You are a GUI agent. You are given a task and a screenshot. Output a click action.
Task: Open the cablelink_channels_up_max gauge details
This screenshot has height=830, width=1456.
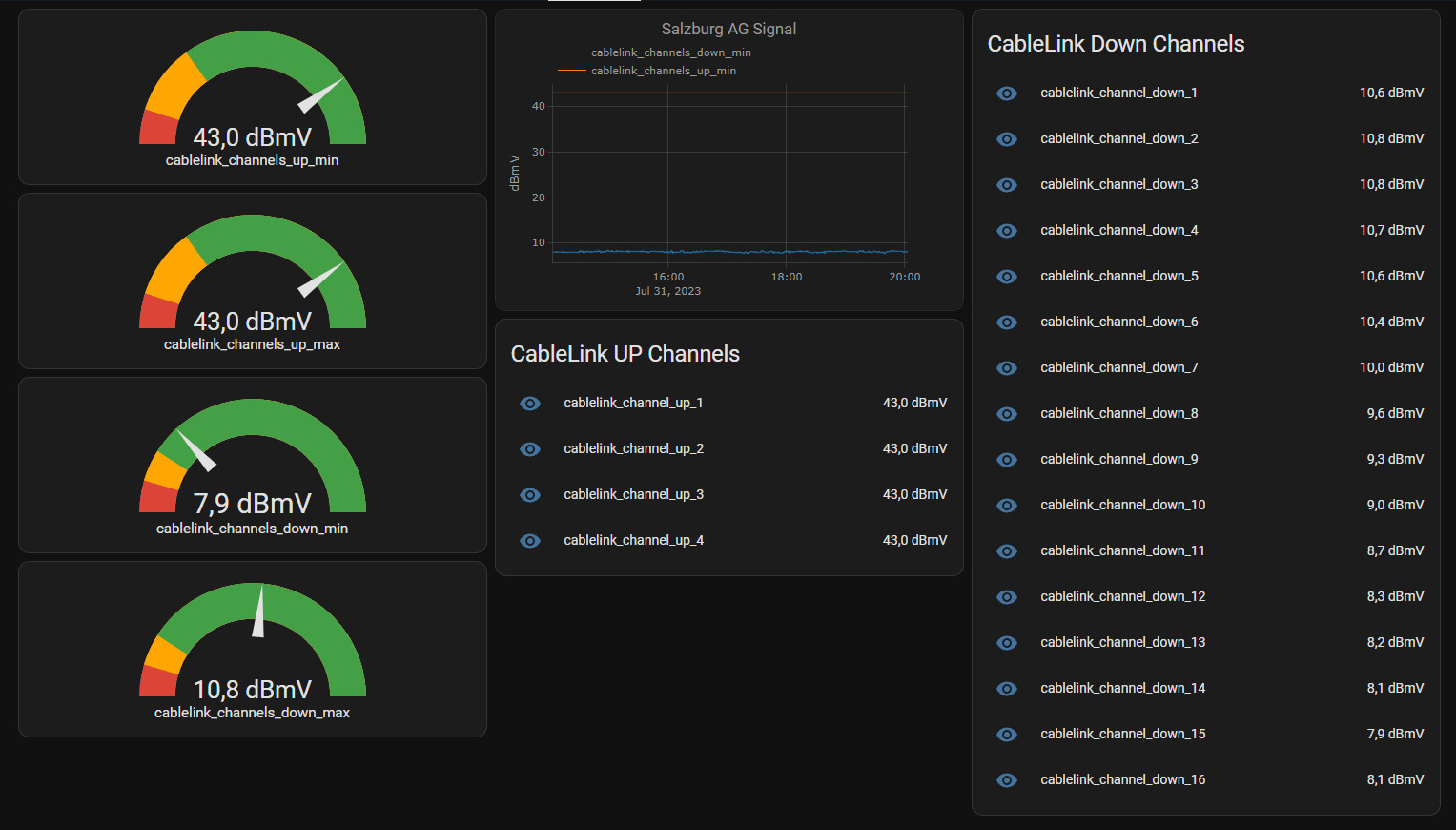(x=253, y=281)
